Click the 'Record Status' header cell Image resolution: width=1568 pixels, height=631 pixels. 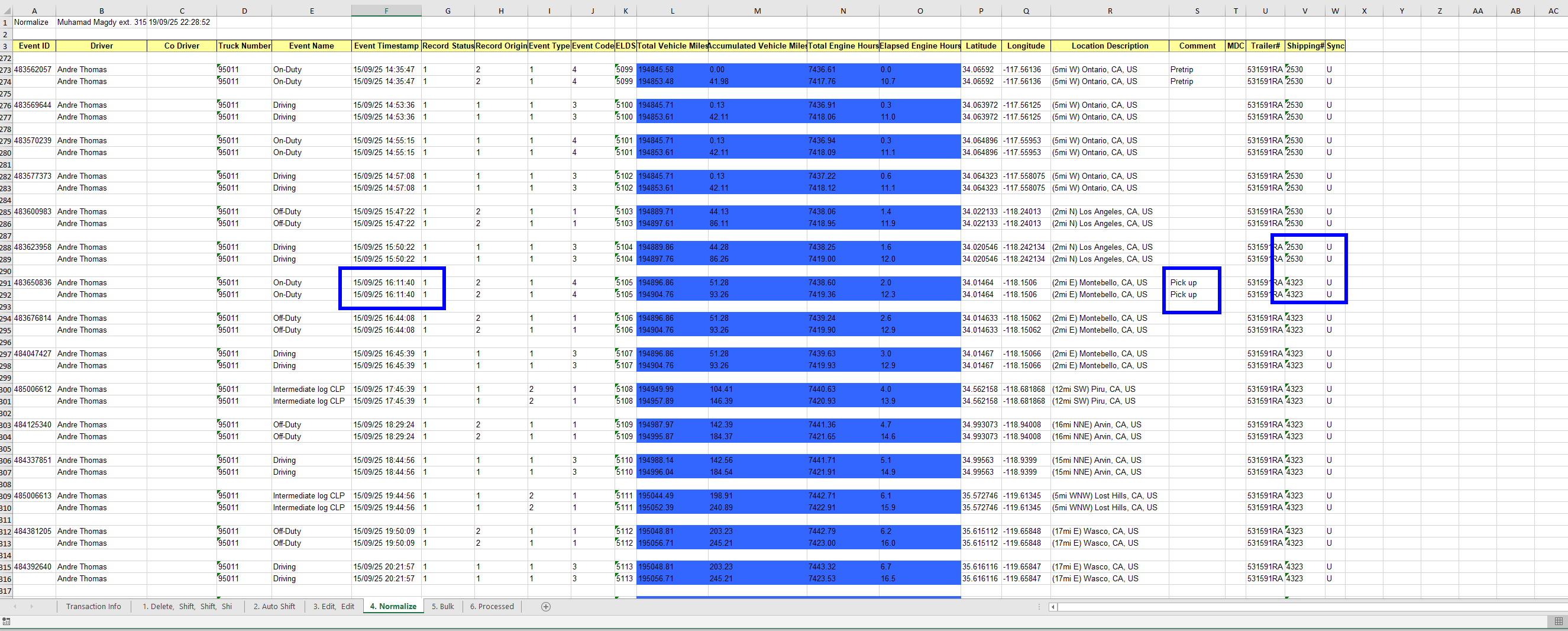(x=448, y=46)
